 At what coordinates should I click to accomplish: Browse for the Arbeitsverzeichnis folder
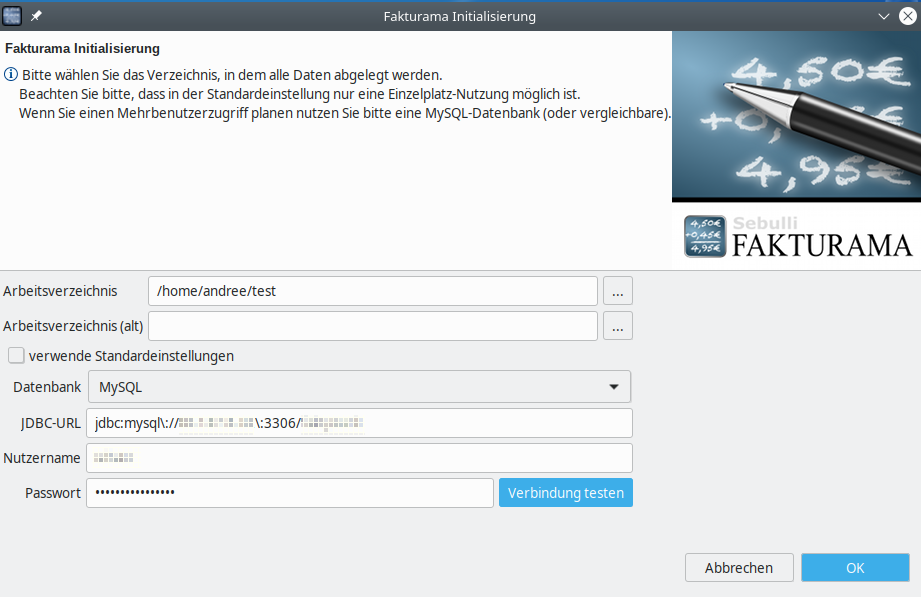pyautogui.click(x=618, y=291)
